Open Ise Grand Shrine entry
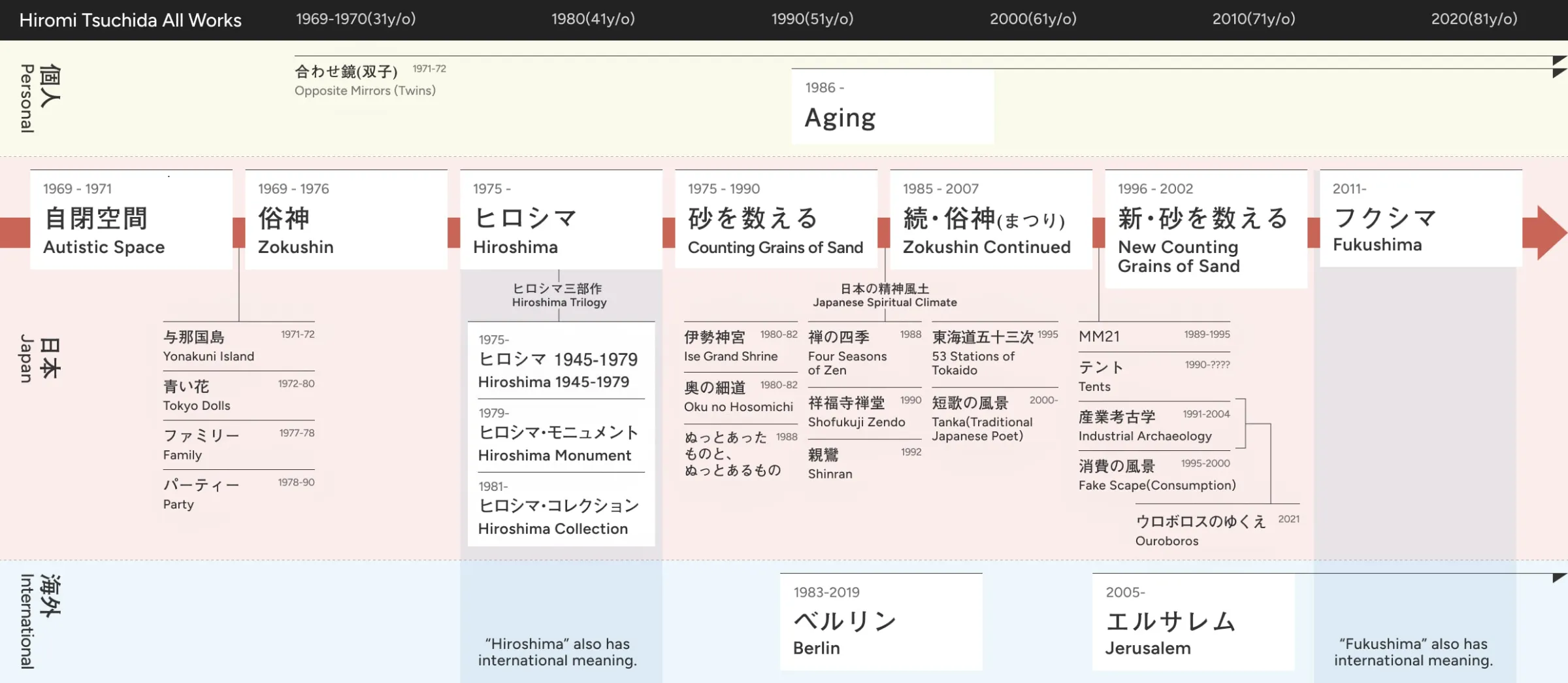Viewport: 1568px width, 683px height. pyautogui.click(x=741, y=346)
